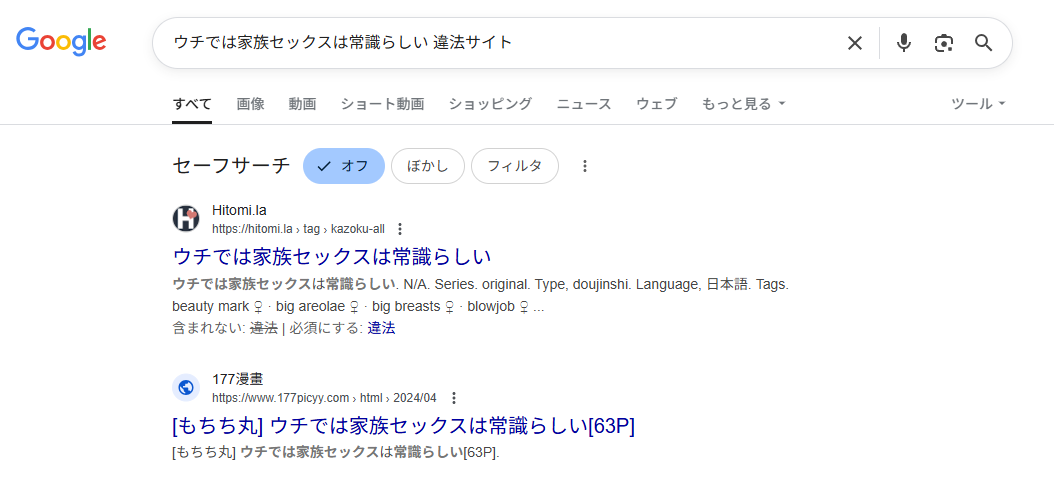Select the すべて tab
The image size is (1054, 478).
(192, 104)
